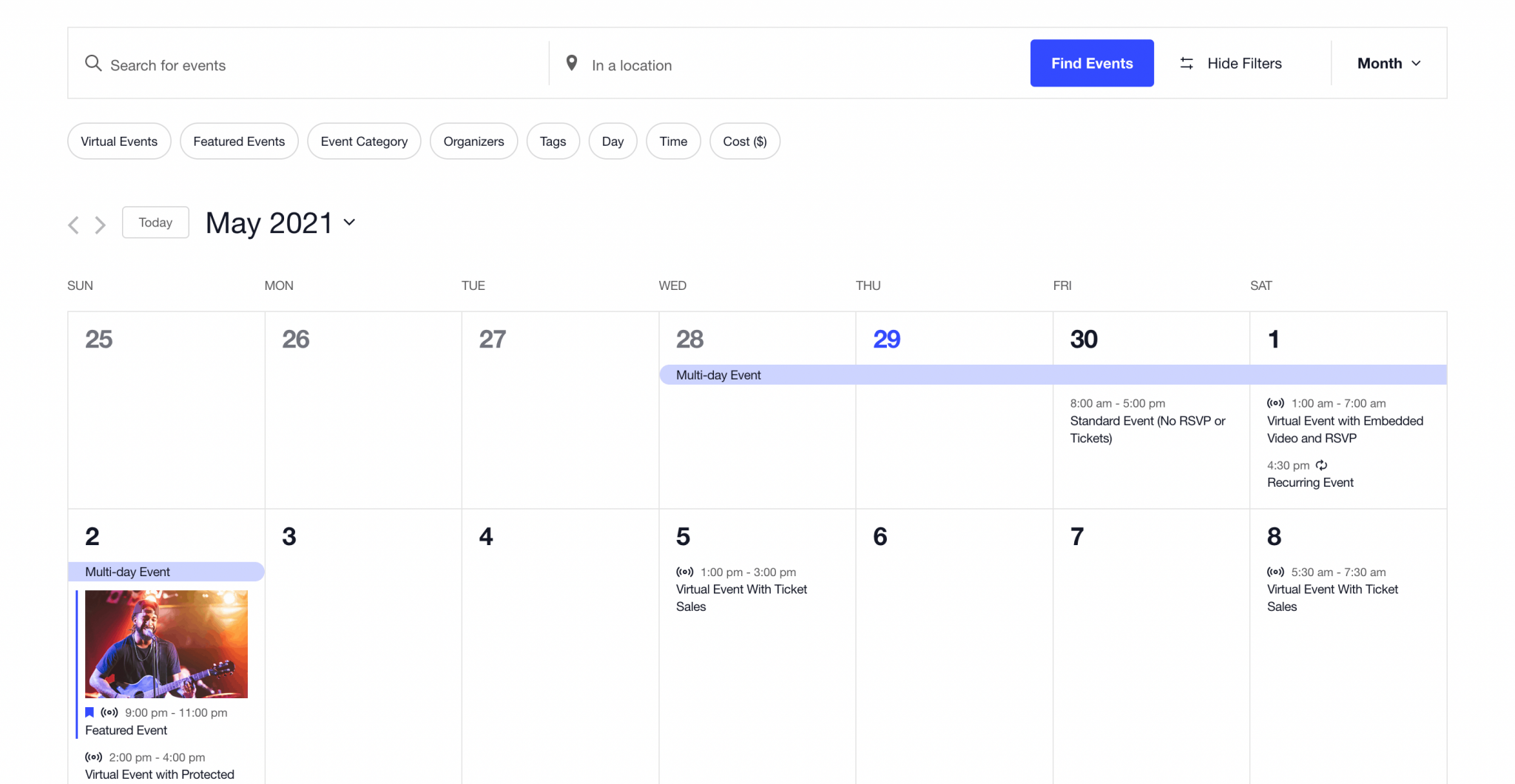Viewport: 1515px width, 784px height.
Task: Click the Find Events button
Action: (1091, 63)
